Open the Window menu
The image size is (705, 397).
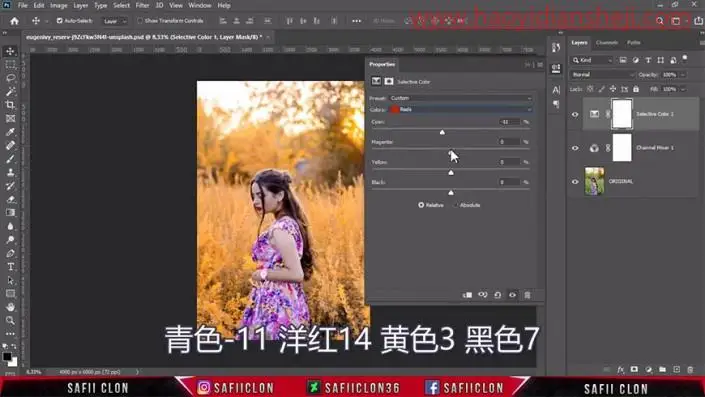(x=200, y=5)
